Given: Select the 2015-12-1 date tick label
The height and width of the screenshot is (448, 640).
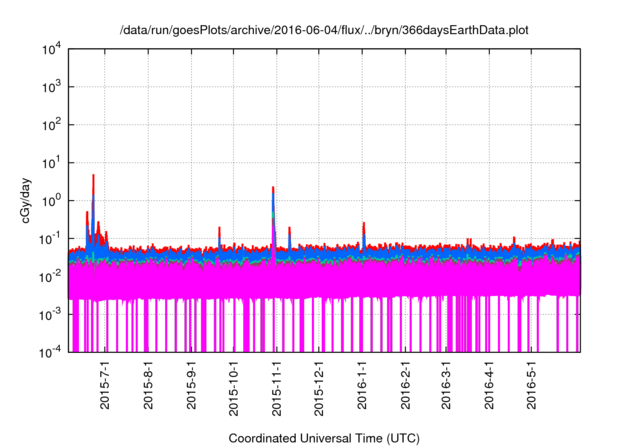Looking at the screenshot, I should point(319,388).
